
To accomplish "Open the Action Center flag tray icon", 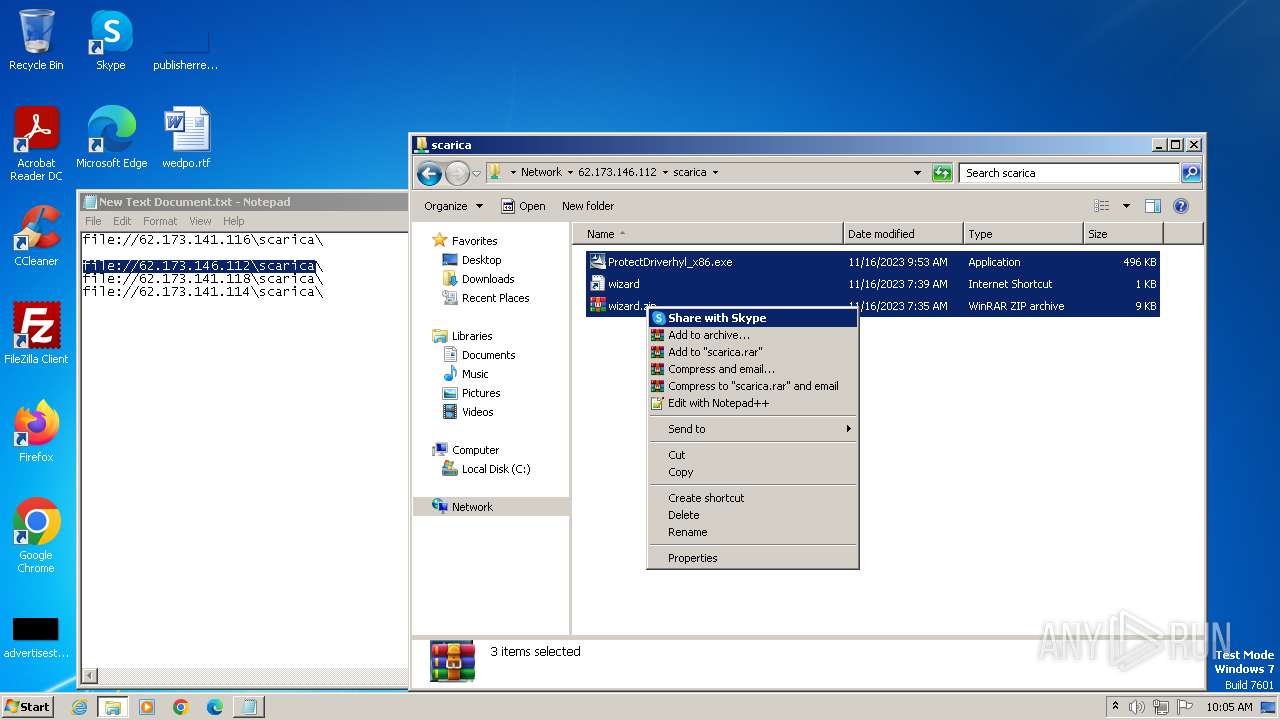I will coord(1185,707).
